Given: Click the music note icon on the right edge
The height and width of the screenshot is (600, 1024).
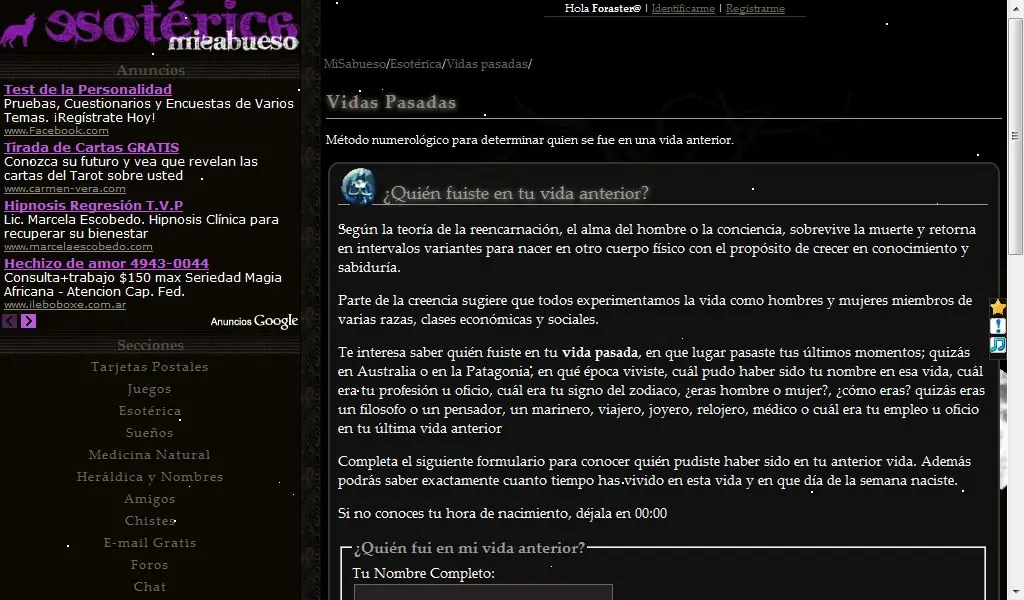Looking at the screenshot, I should (997, 347).
